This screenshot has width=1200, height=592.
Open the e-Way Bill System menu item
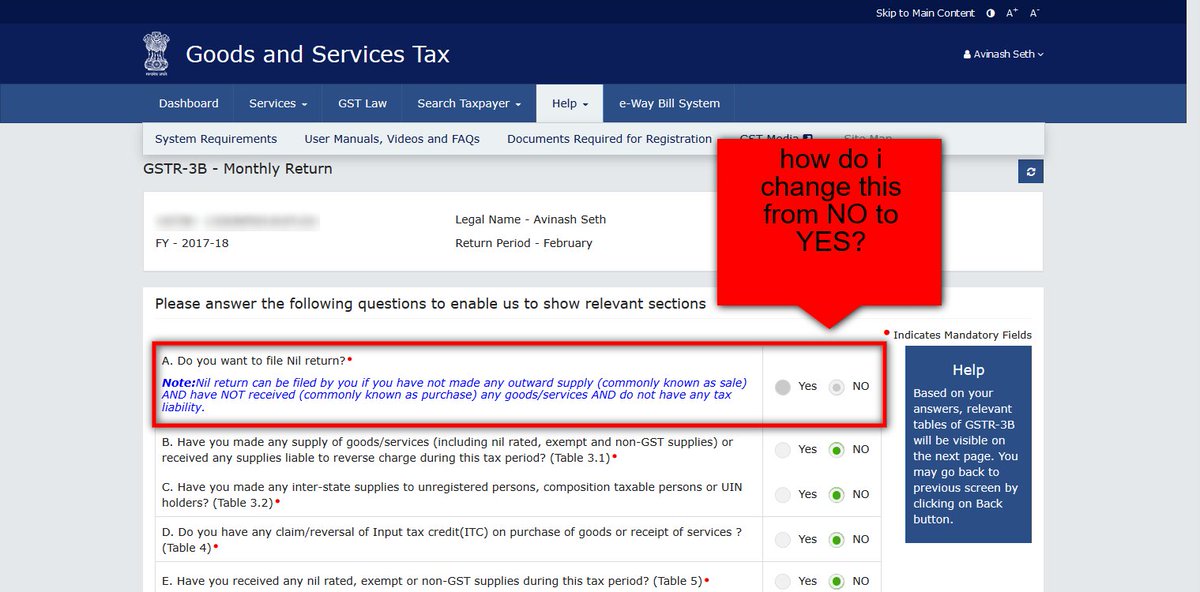point(668,103)
